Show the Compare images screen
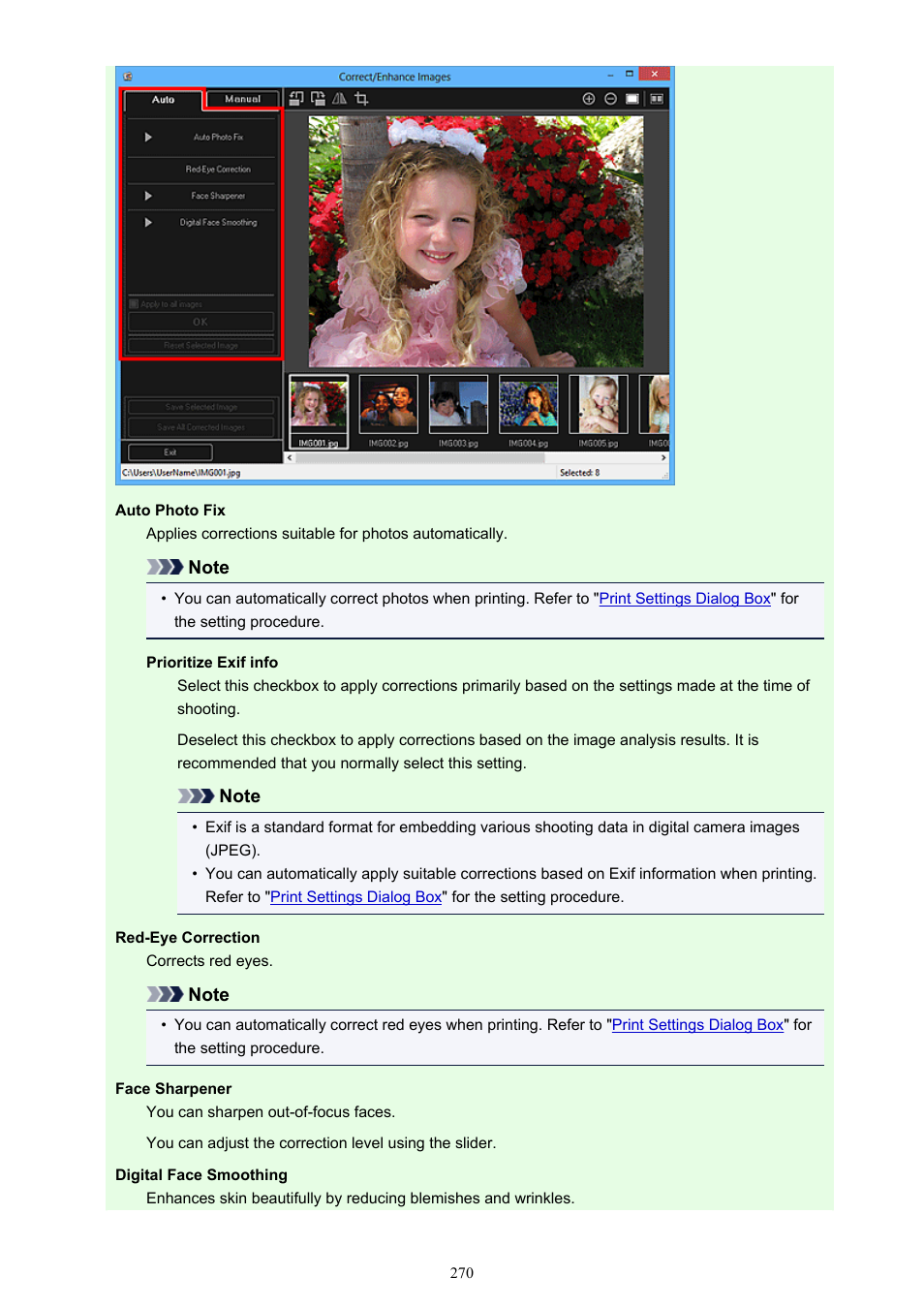924x1308 pixels. click(x=657, y=99)
